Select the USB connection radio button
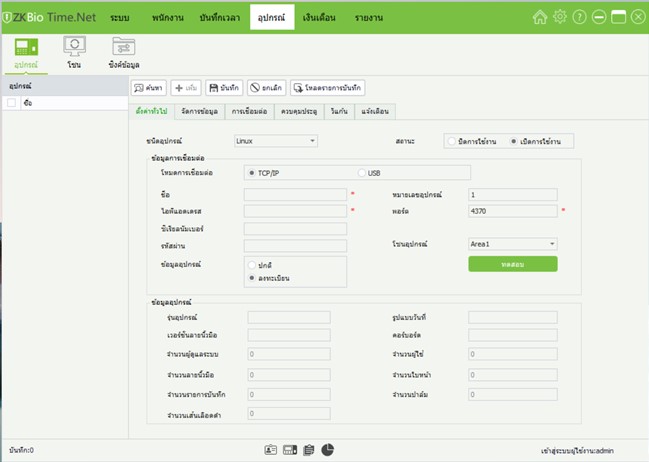This screenshot has height=462, width=649. (x=362, y=173)
